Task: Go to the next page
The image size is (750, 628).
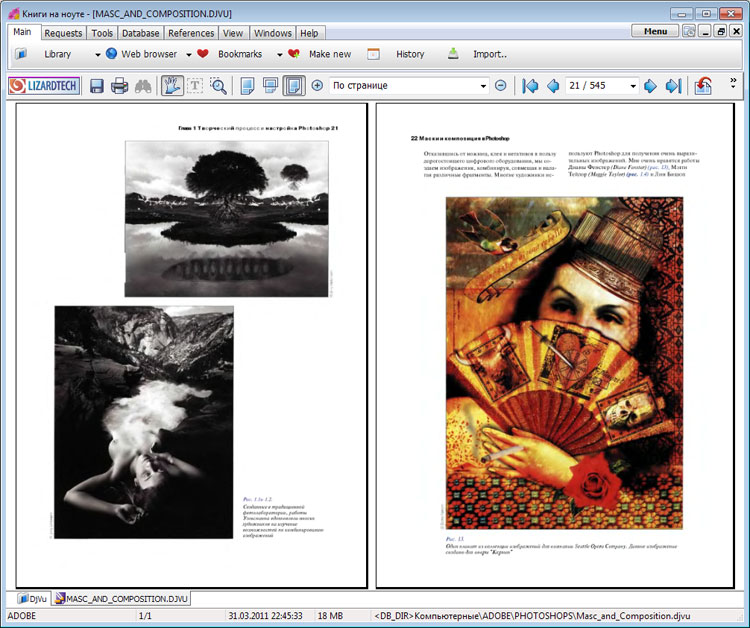Action: coord(650,86)
